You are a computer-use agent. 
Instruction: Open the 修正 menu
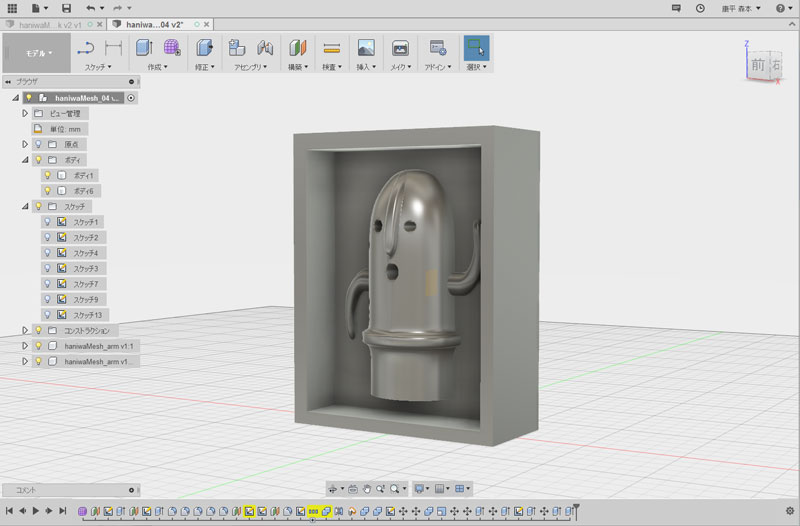[x=205, y=67]
